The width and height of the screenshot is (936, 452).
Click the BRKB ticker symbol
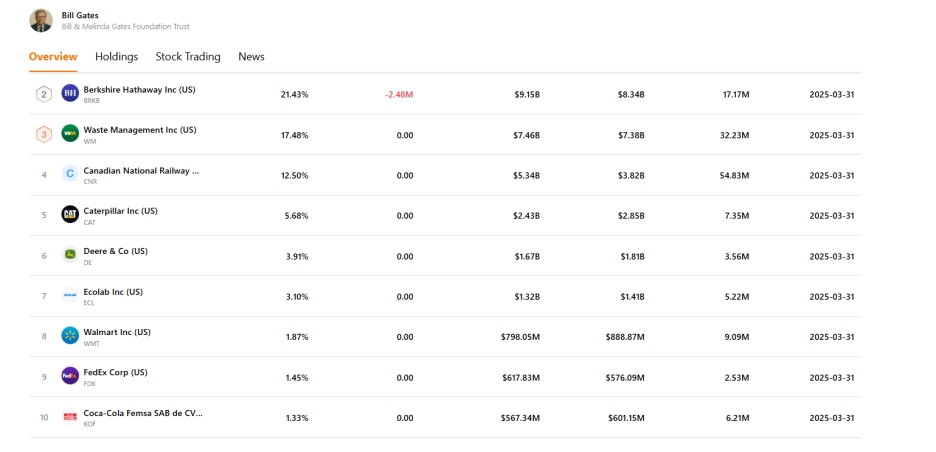pyautogui.click(x=91, y=101)
